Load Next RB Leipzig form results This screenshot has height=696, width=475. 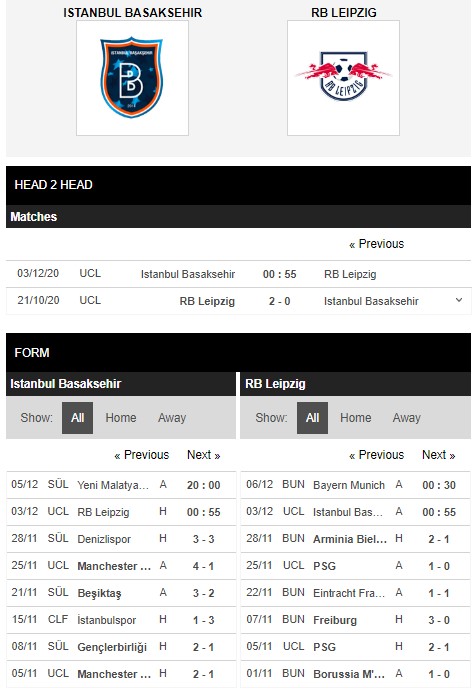pos(439,455)
